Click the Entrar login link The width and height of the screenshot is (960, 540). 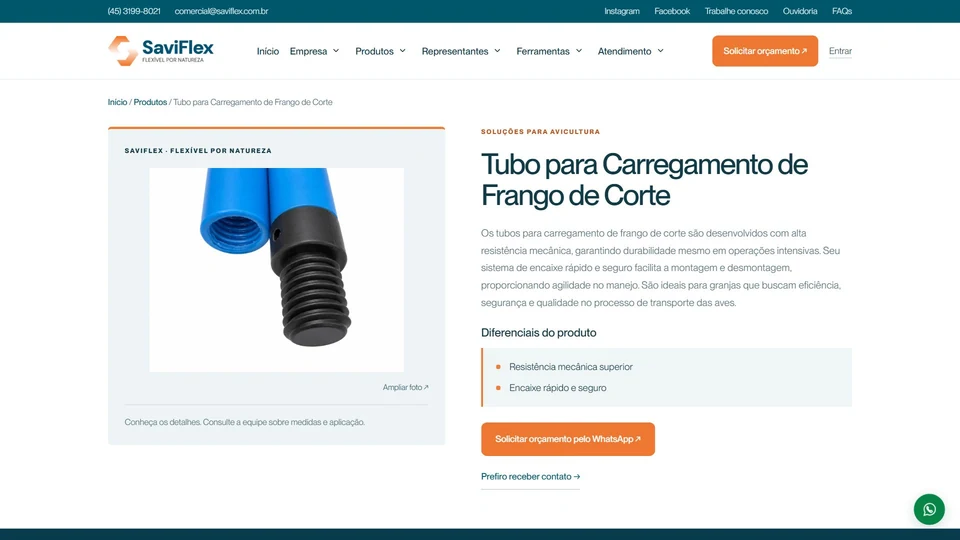tap(840, 51)
